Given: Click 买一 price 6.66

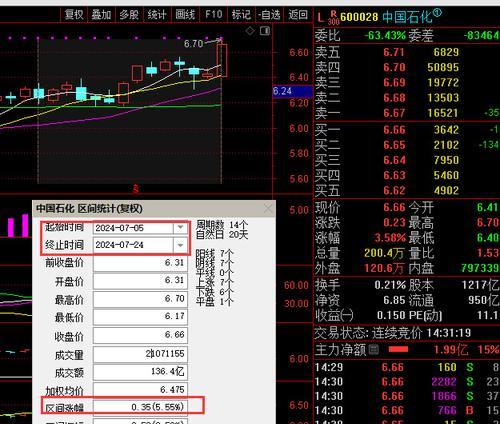Looking at the screenshot, I should [x=394, y=130].
